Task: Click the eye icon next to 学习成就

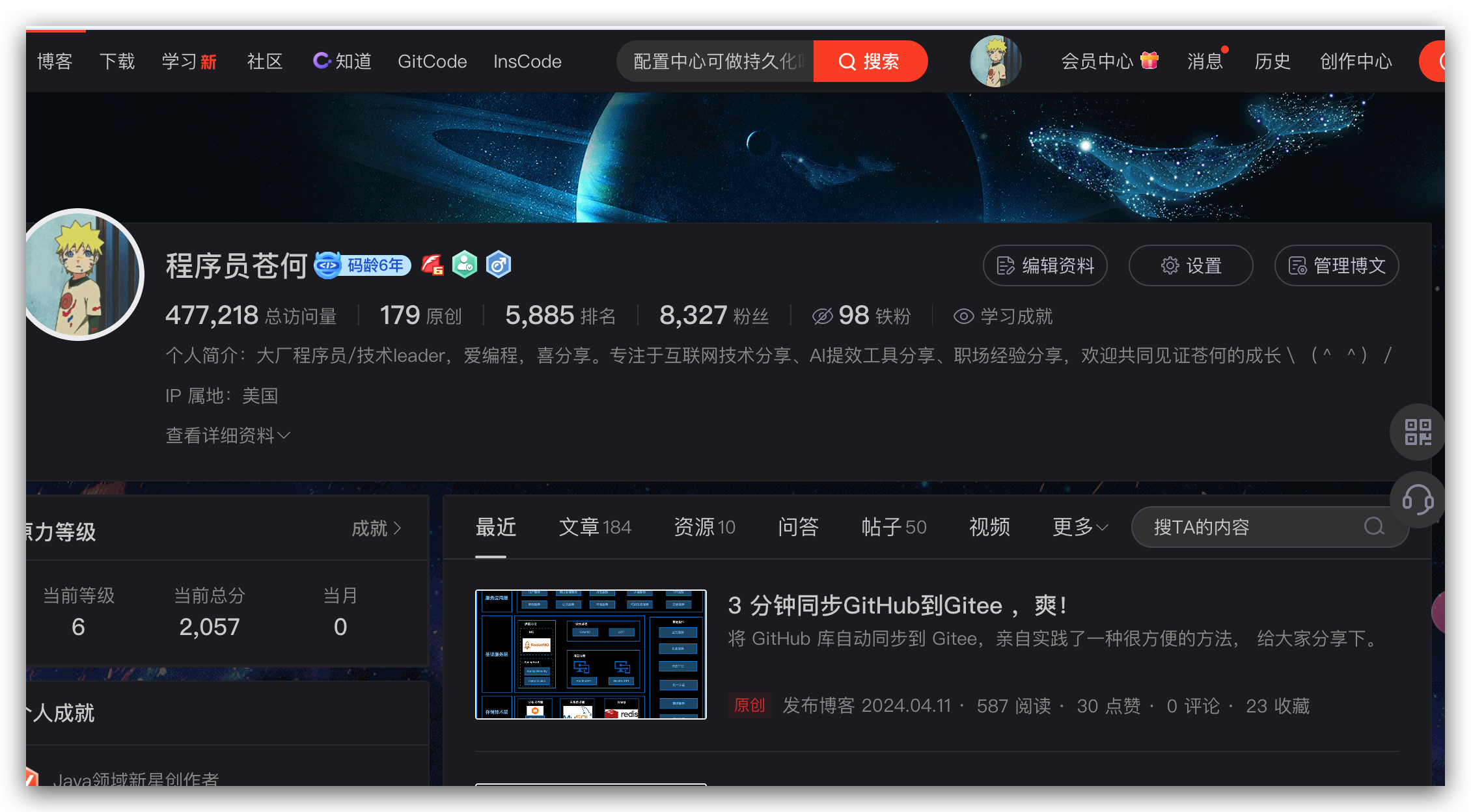Action: tap(963, 316)
